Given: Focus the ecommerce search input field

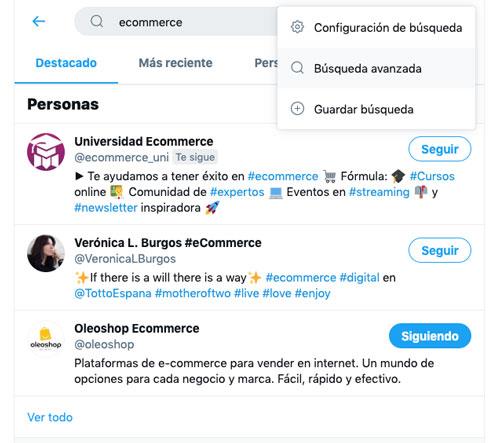Looking at the screenshot, I should (176, 22).
